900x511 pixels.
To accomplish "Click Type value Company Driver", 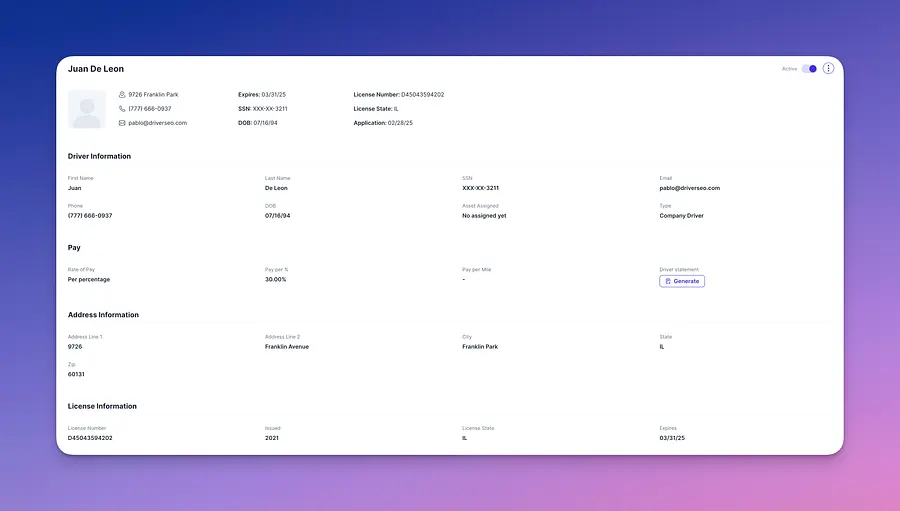I will pos(681,216).
